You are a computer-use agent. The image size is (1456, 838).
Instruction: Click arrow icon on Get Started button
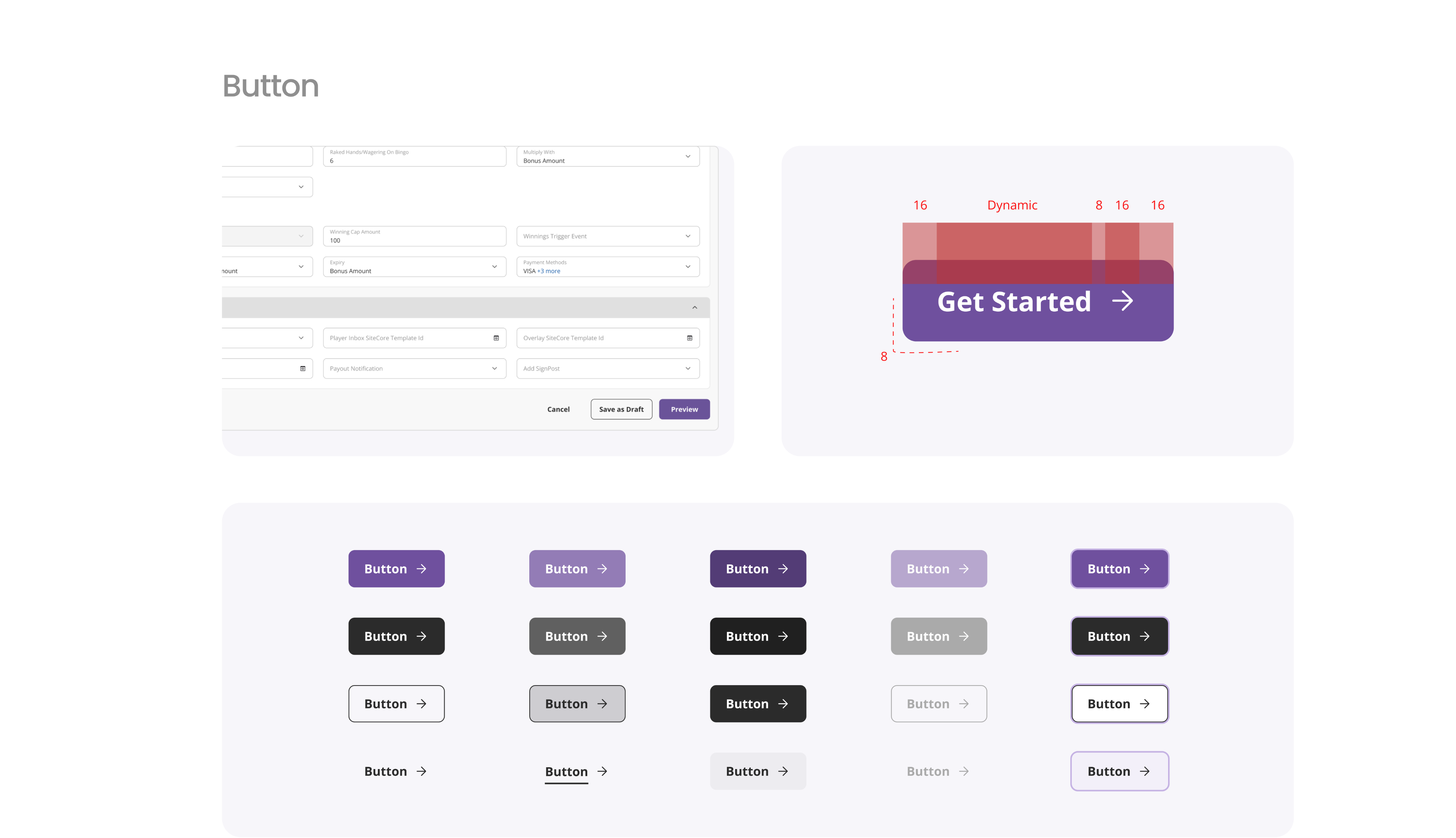point(1122,301)
